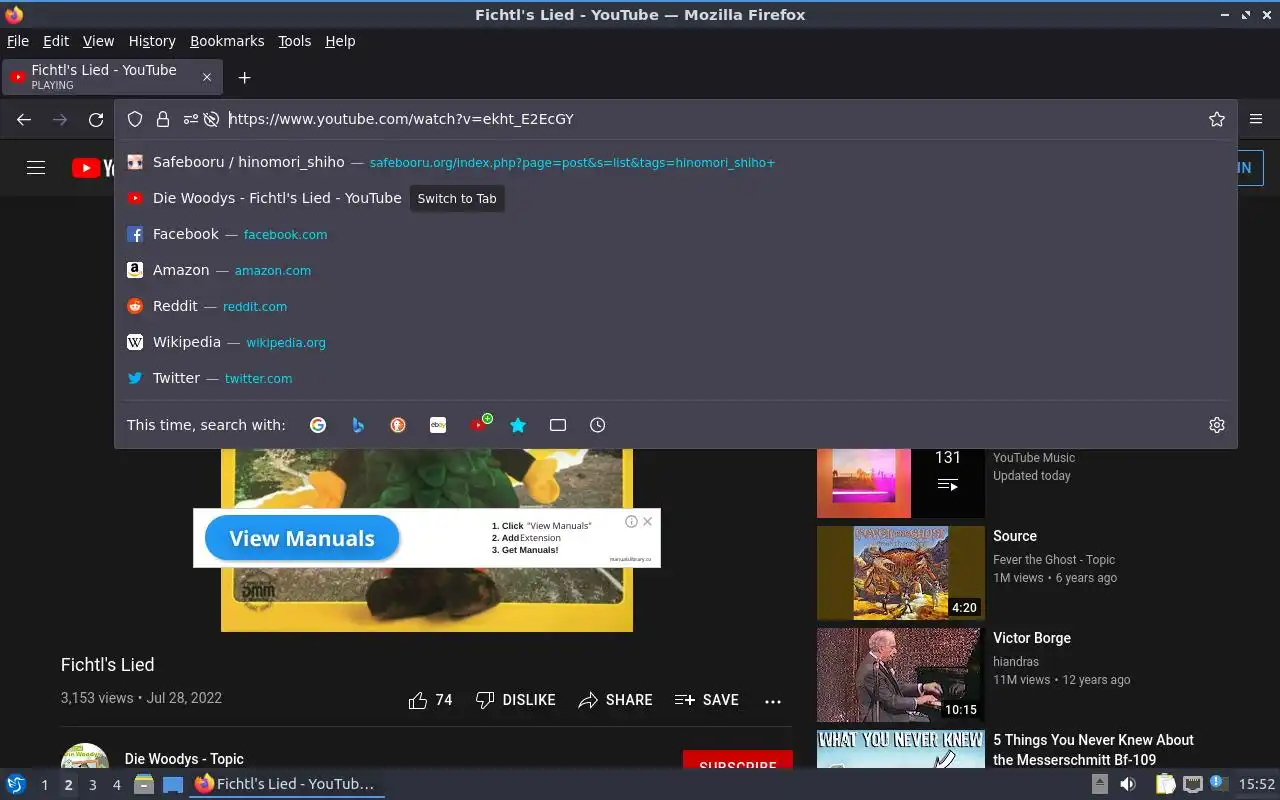Open the Victor Borge video thumbnail
The height and width of the screenshot is (800, 1280).
(901, 675)
